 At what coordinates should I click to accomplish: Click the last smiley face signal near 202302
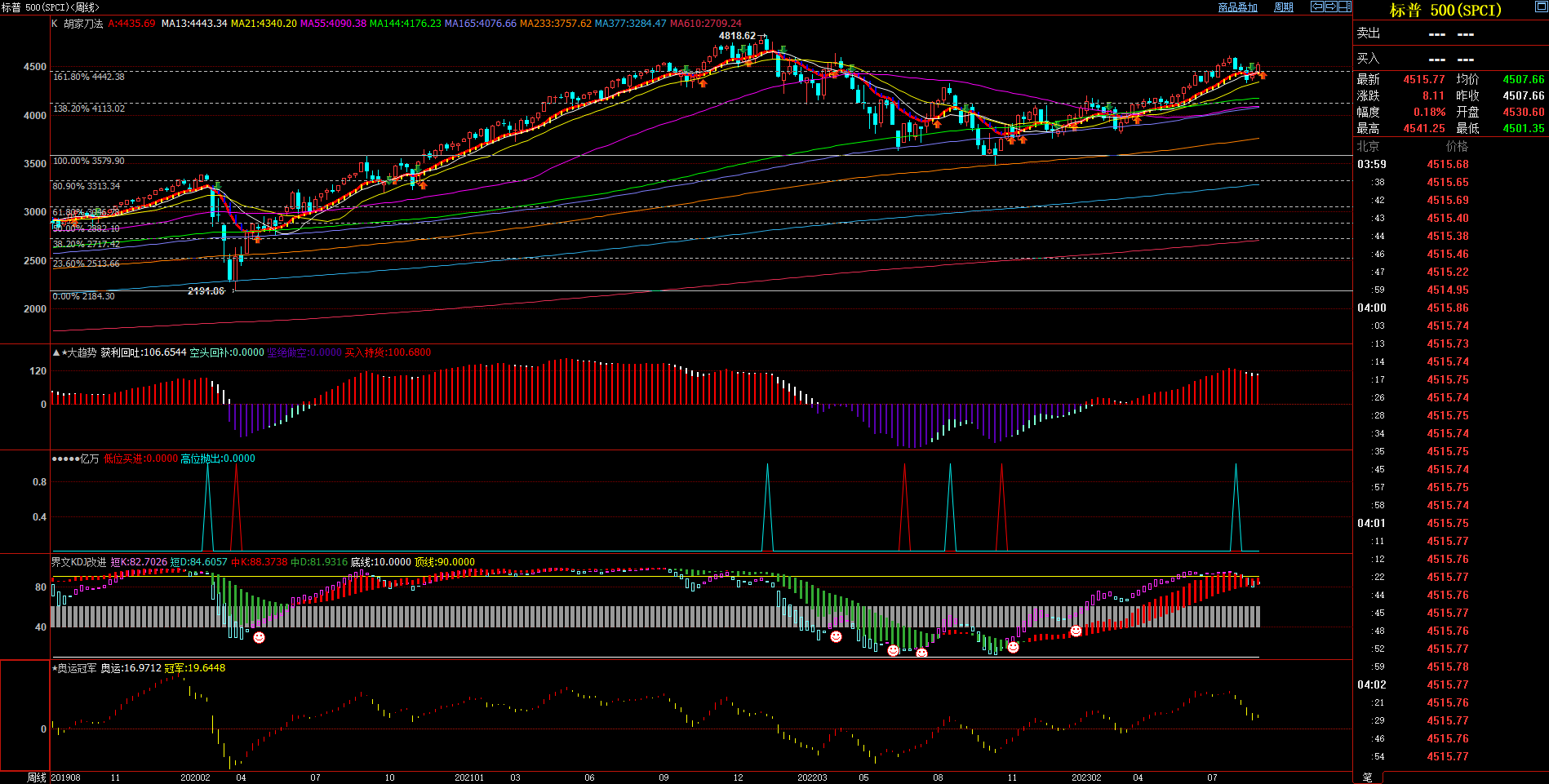1076,631
